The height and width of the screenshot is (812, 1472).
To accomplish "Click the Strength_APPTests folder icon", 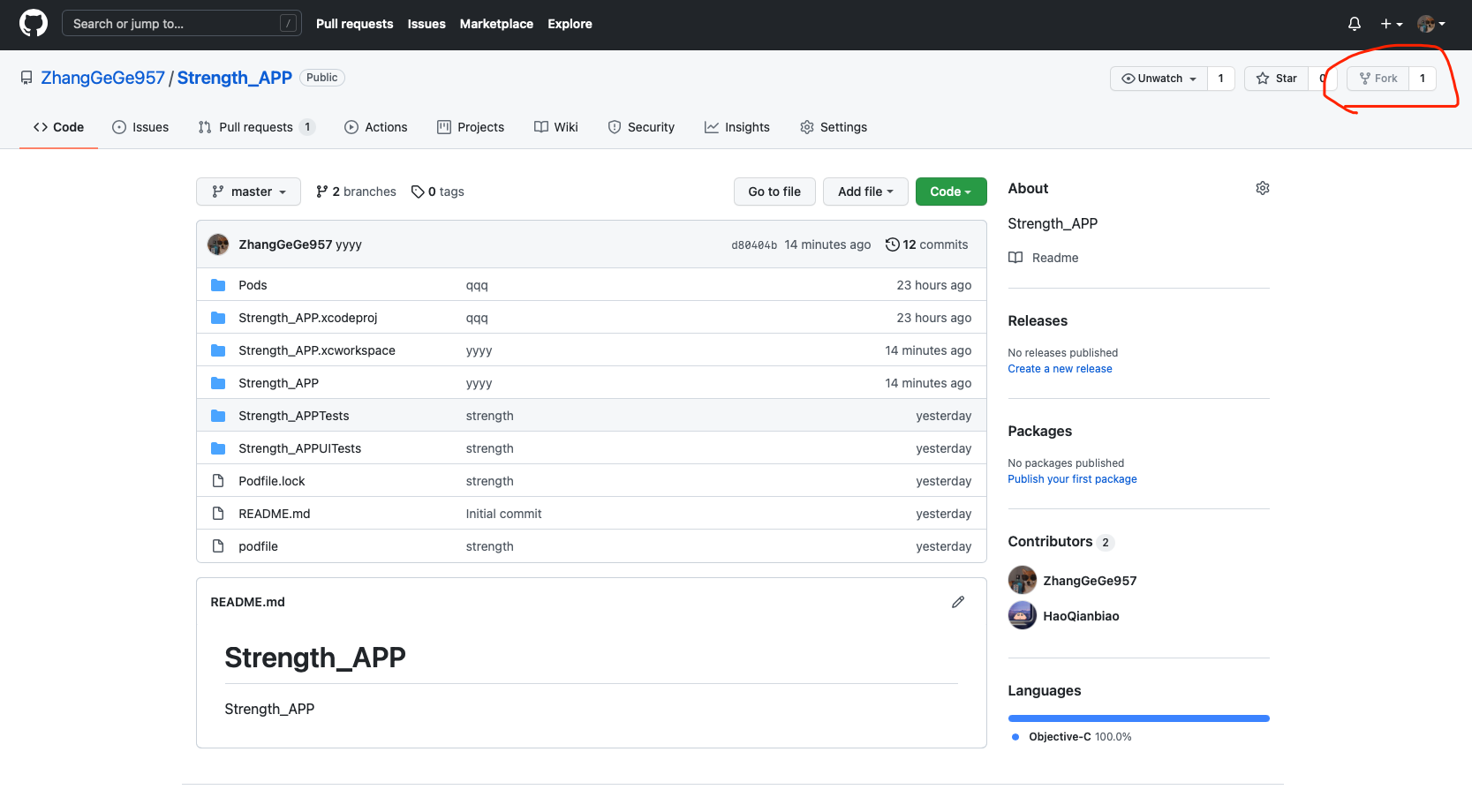I will pyautogui.click(x=218, y=416).
